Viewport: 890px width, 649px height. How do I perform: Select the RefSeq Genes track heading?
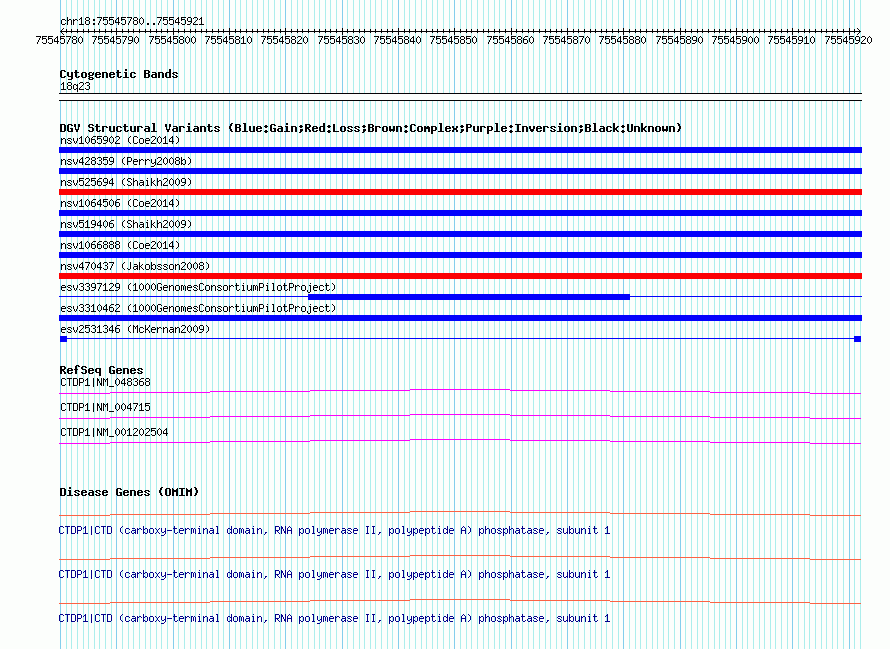(101, 370)
